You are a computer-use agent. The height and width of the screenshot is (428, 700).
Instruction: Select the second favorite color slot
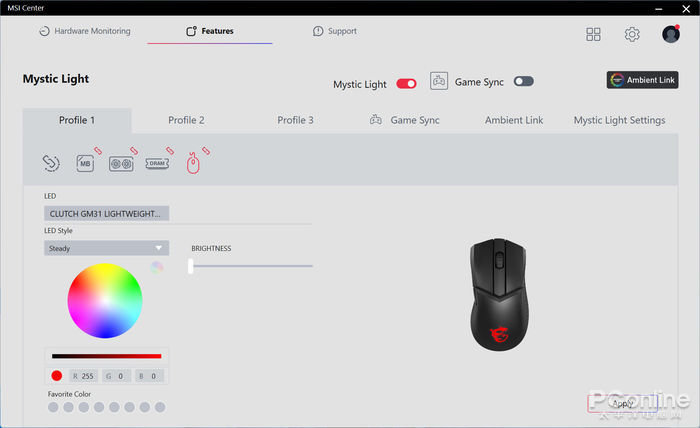point(68,407)
